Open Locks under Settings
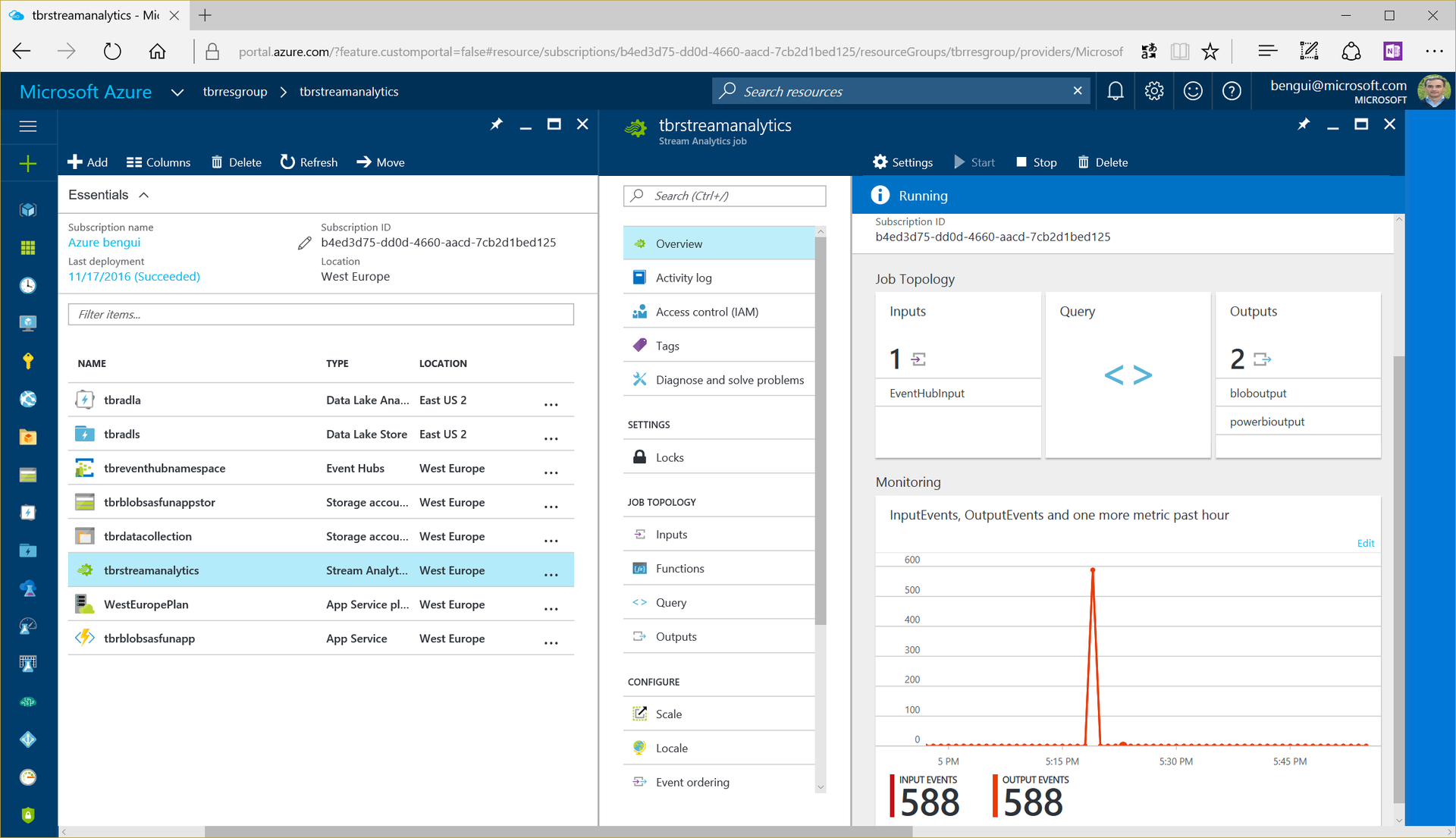1456x838 pixels. (719, 457)
